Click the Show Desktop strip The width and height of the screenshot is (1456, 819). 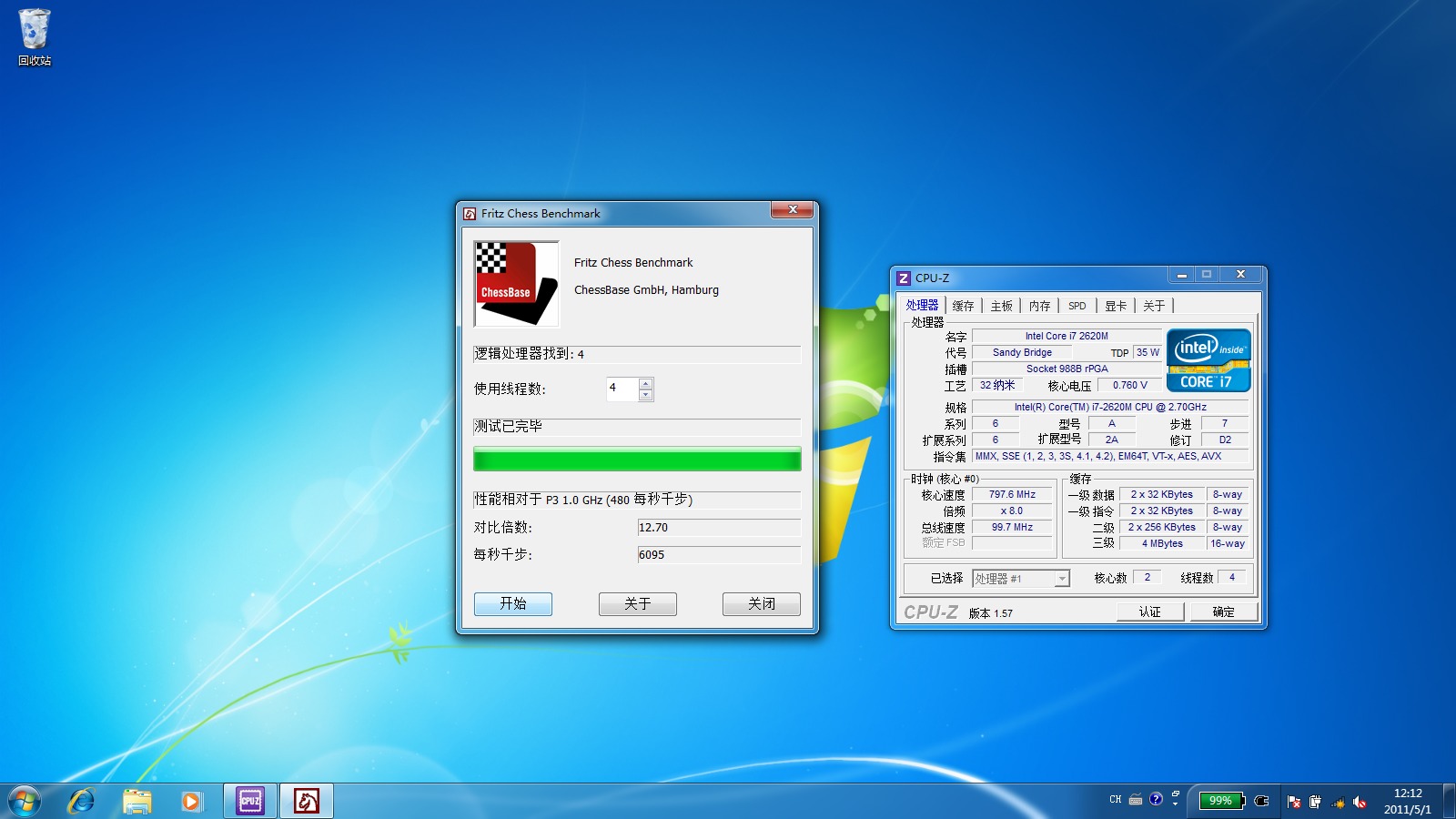(x=1449, y=802)
